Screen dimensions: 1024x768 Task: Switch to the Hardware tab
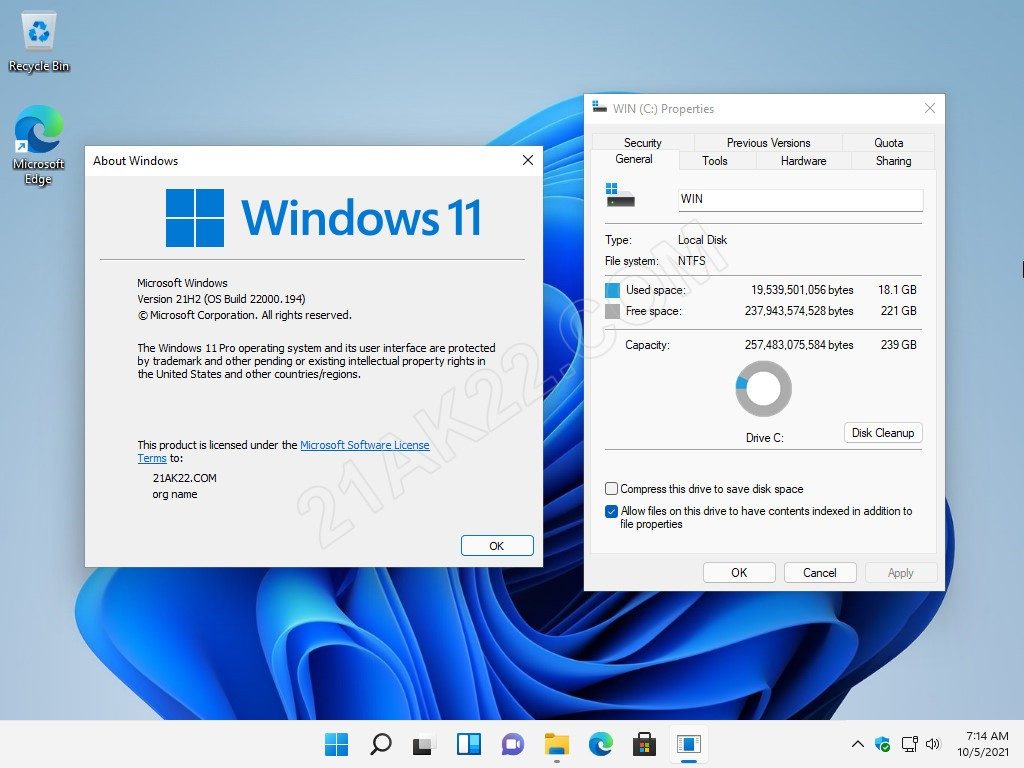803,161
